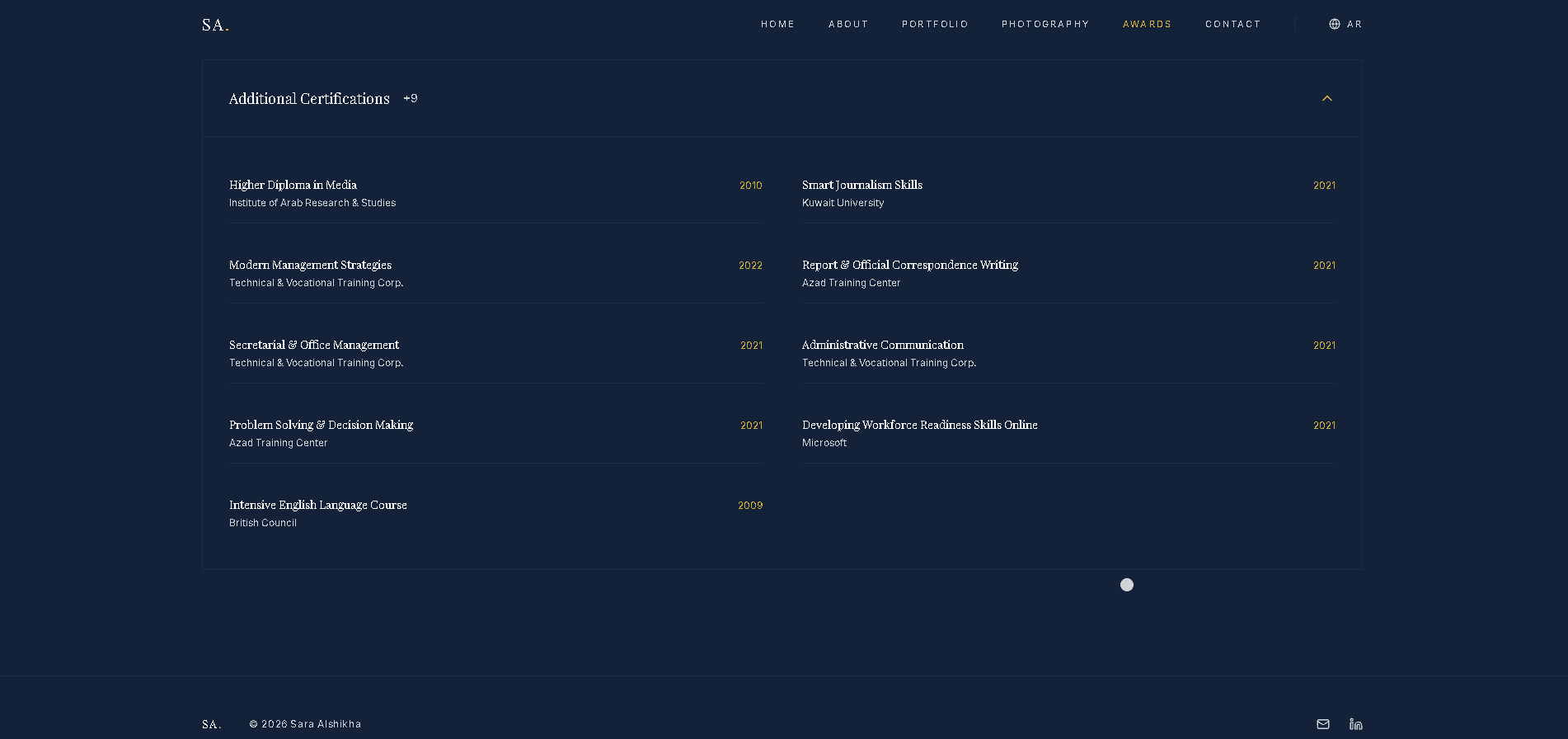
Task: Navigate to Photography
Action: pyautogui.click(x=1045, y=24)
